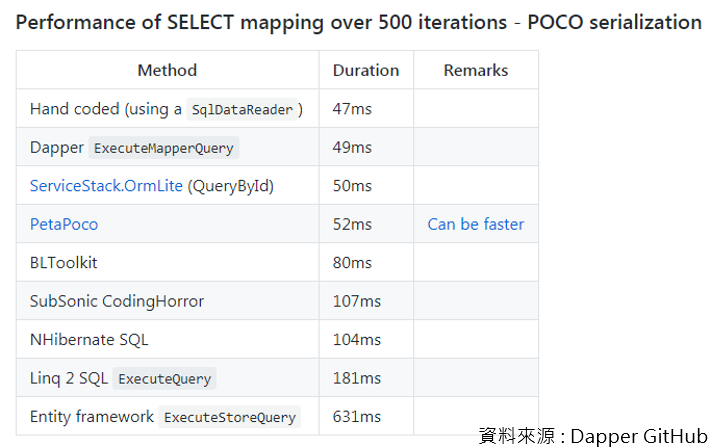Select the BLToolkit row text

[64, 263]
